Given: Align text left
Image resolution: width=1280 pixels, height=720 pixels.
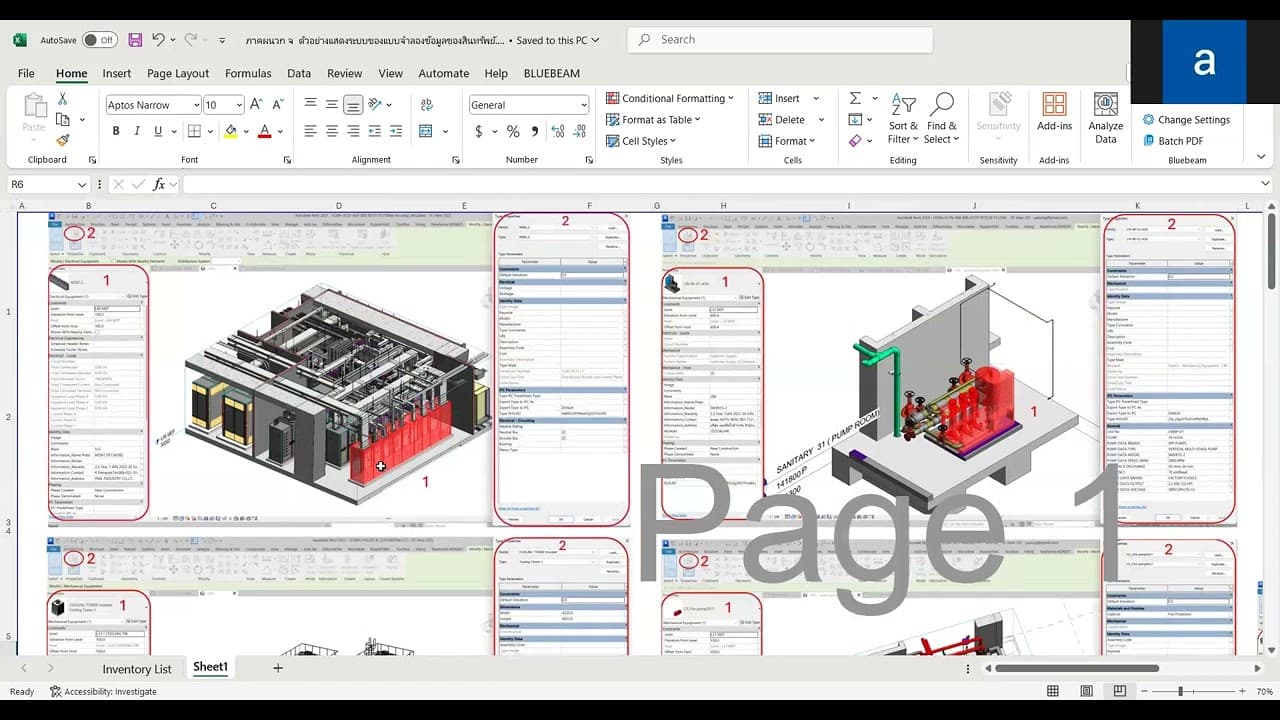Looking at the screenshot, I should [310, 131].
